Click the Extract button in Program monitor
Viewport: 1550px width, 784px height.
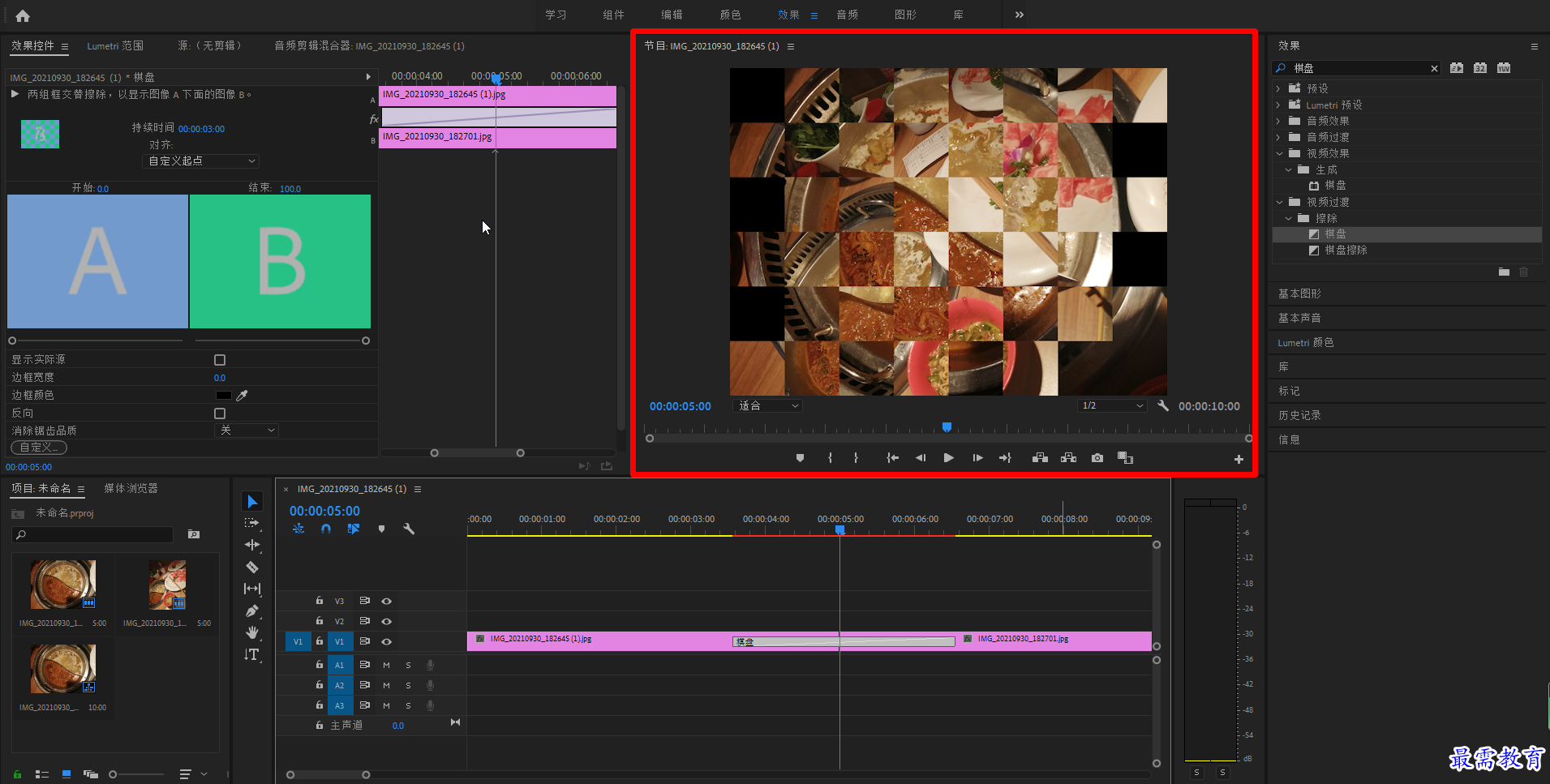click(x=1069, y=458)
